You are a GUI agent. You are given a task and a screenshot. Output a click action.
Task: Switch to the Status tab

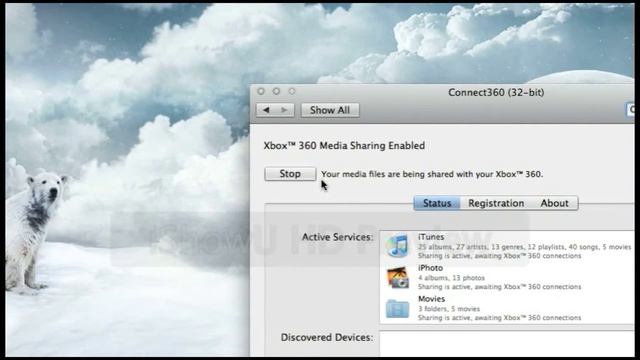pos(437,203)
